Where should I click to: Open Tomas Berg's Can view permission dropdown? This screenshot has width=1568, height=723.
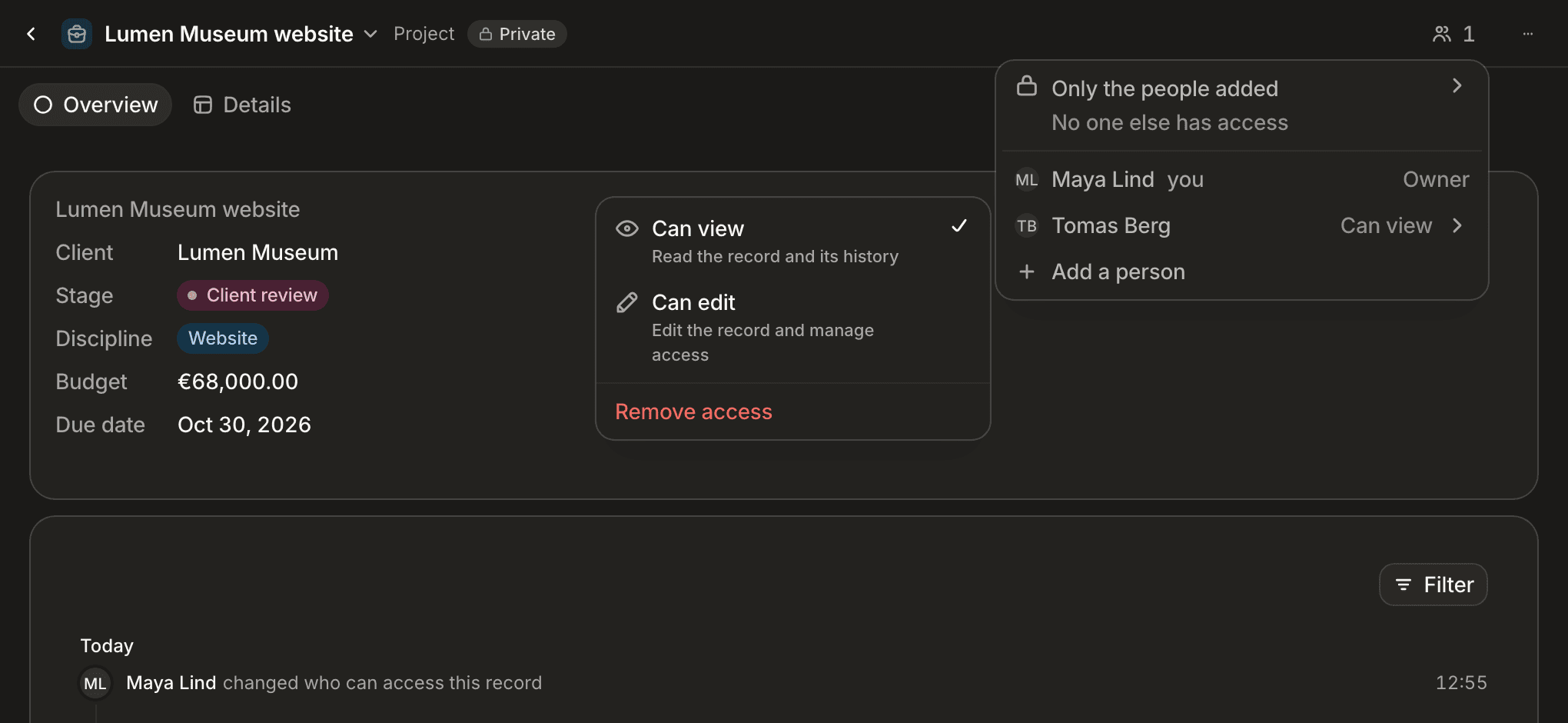tap(1401, 225)
